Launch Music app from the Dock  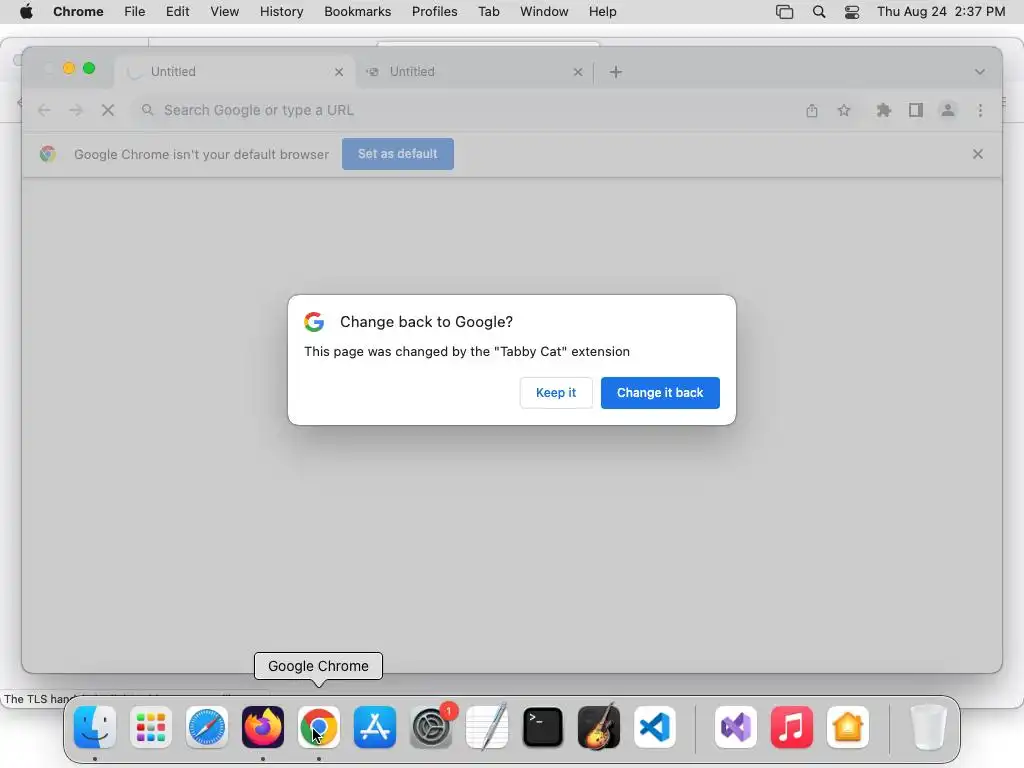click(x=792, y=727)
